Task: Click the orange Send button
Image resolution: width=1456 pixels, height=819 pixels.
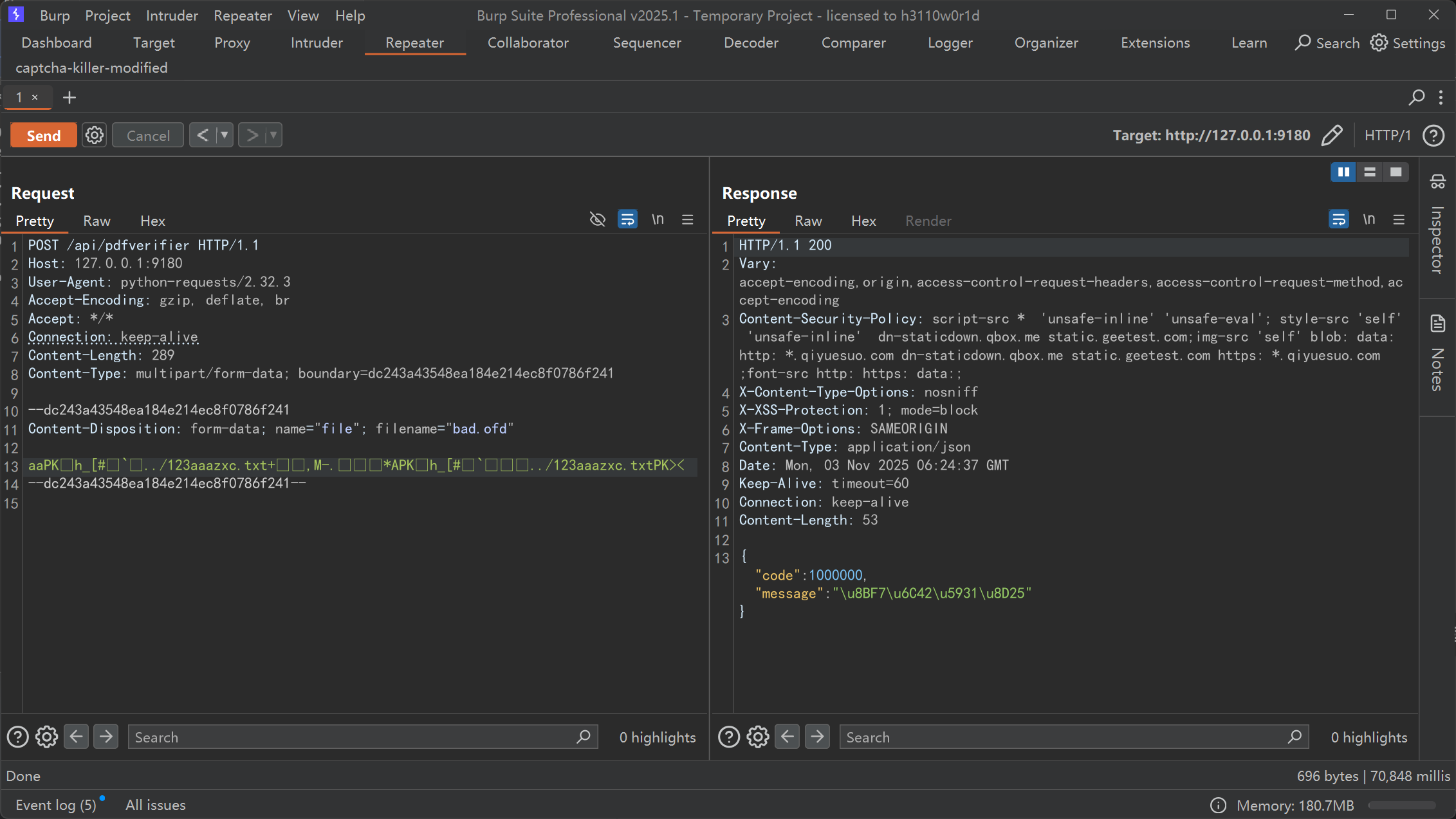Action: 44,135
